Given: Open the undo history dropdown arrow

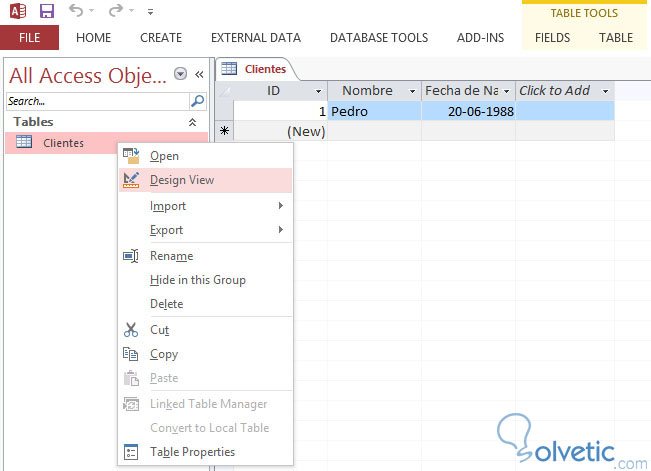Looking at the screenshot, I should pos(92,11).
